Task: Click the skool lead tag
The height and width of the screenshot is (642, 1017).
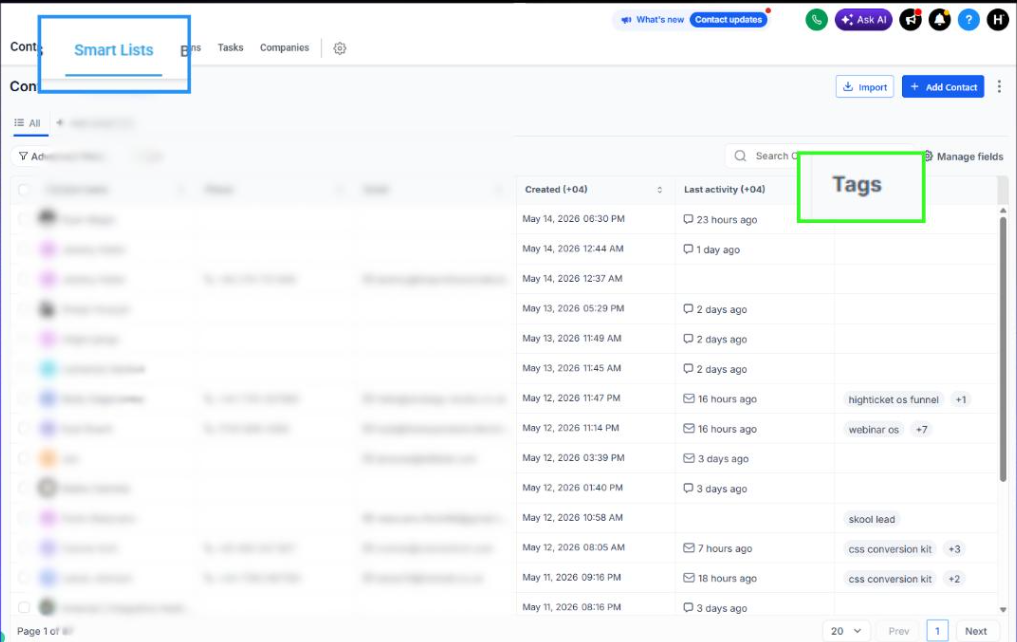Action: pyautogui.click(x=872, y=519)
